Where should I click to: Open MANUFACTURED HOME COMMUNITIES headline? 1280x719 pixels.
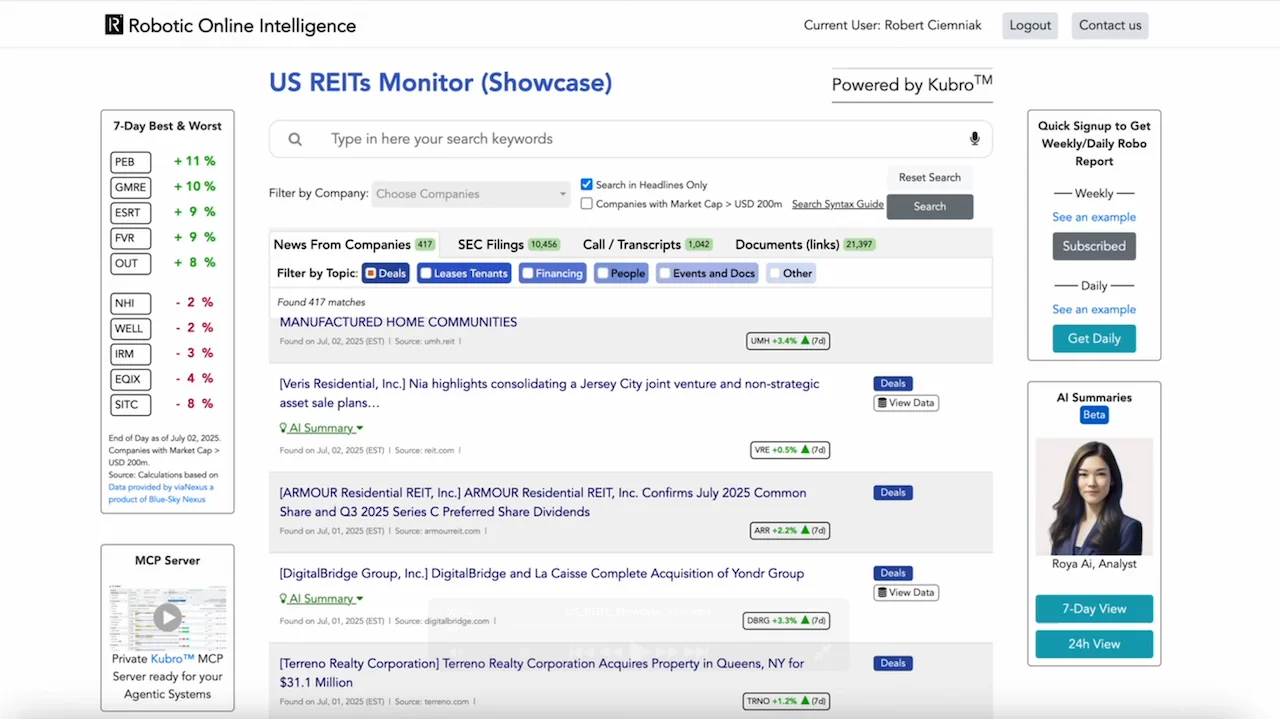[x=398, y=322]
